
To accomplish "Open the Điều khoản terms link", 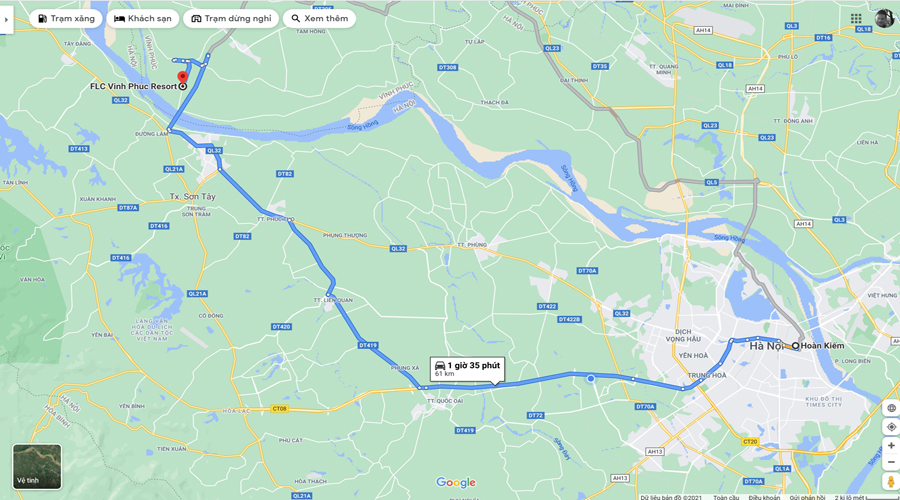I will (764, 497).
